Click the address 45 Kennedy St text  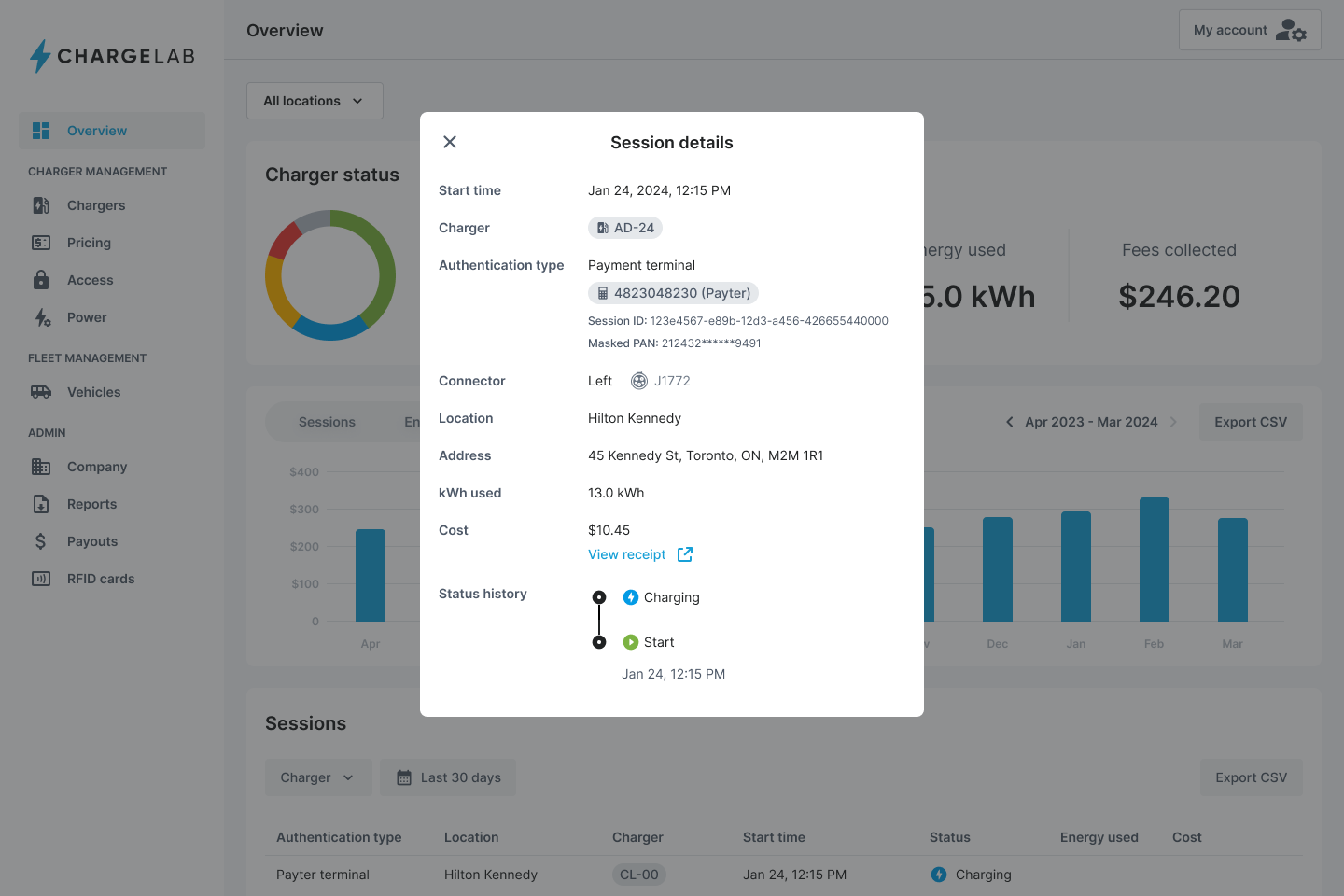point(706,455)
